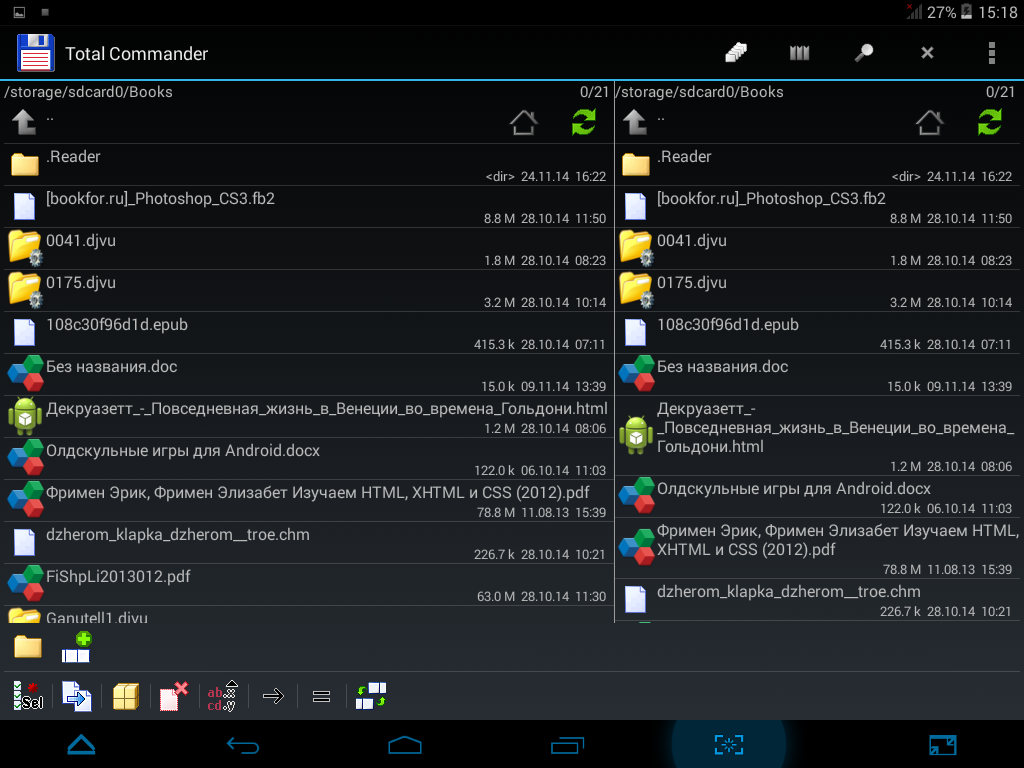Tap right panel path /storage/sdcard0/Books

[x=699, y=92]
